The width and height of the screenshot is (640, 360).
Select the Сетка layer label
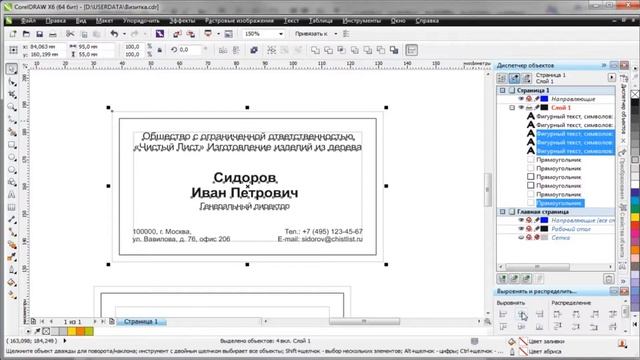click(560, 238)
